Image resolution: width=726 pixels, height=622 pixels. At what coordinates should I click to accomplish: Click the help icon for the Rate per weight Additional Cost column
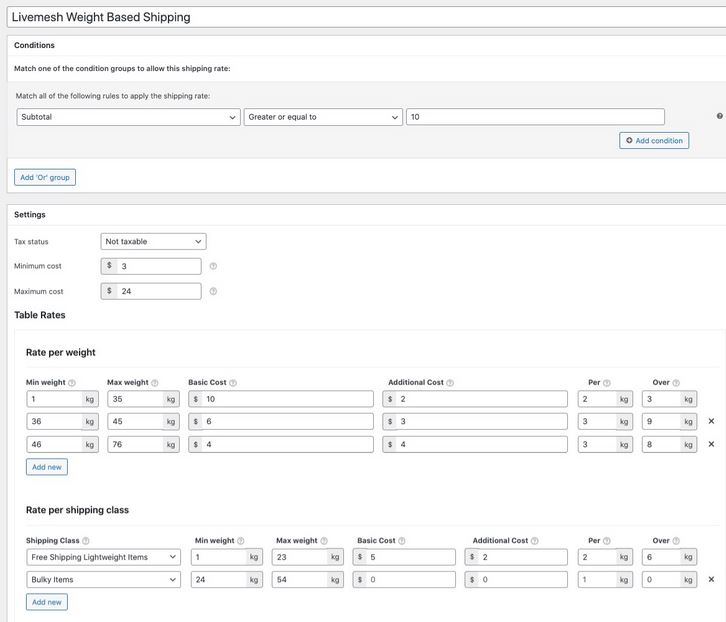click(x=450, y=383)
